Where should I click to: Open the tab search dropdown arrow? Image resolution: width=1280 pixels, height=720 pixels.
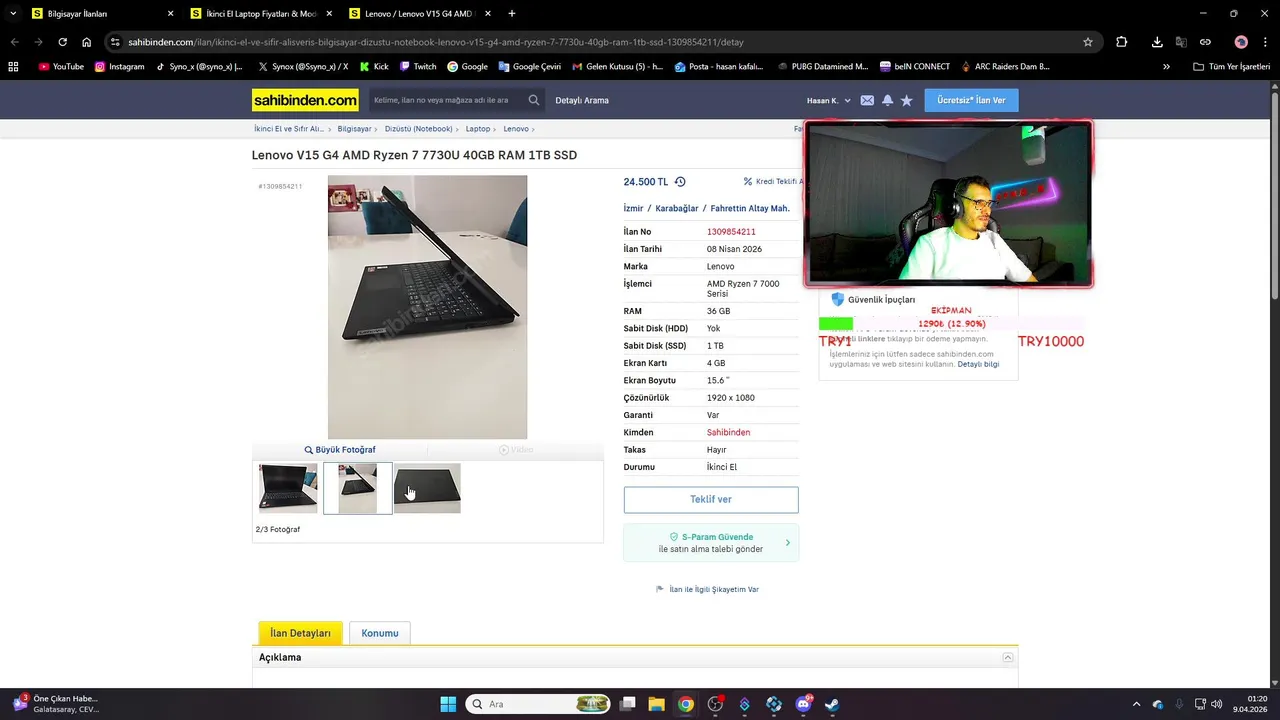pos(13,14)
